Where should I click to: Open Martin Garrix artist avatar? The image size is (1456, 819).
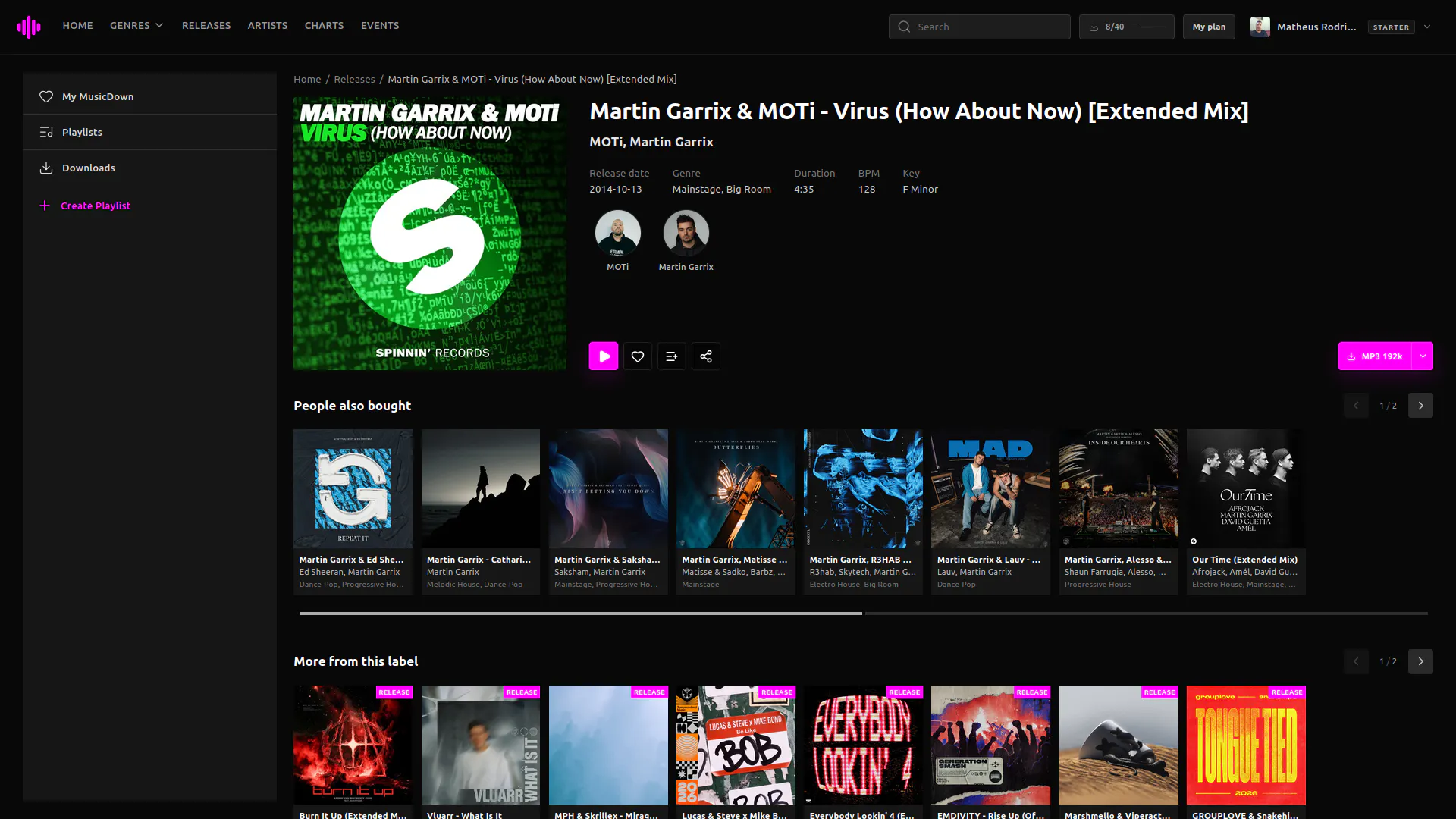pos(686,233)
